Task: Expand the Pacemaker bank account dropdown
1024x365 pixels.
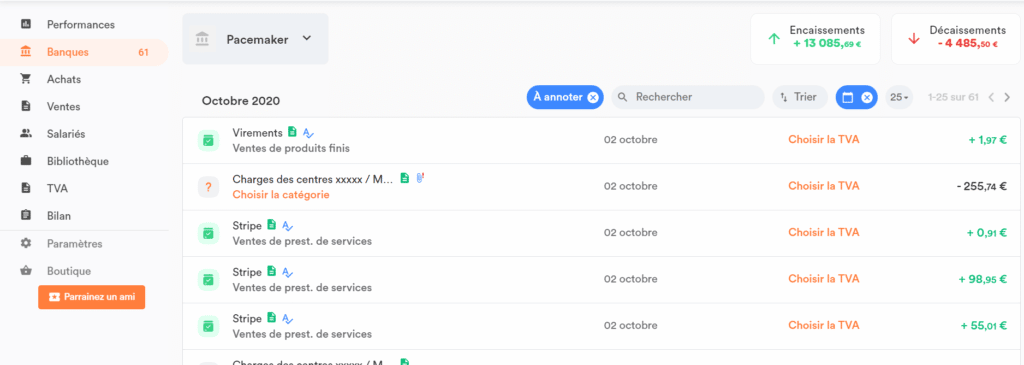Action: [x=255, y=39]
